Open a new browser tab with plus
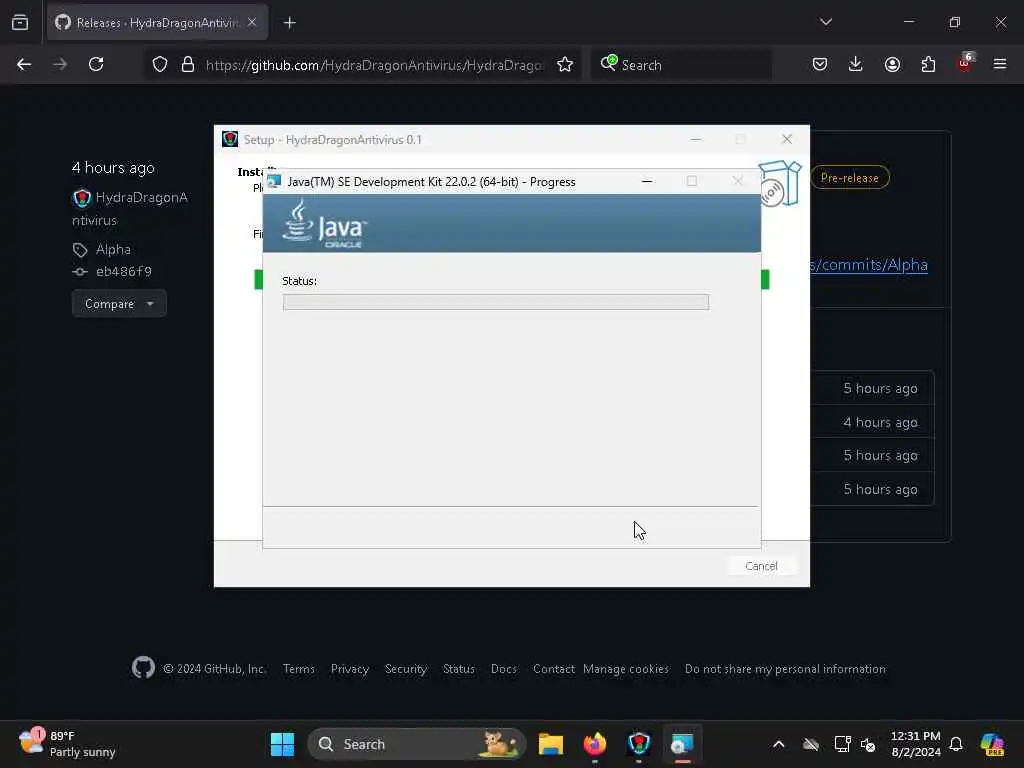The height and width of the screenshot is (768, 1024). pos(289,23)
